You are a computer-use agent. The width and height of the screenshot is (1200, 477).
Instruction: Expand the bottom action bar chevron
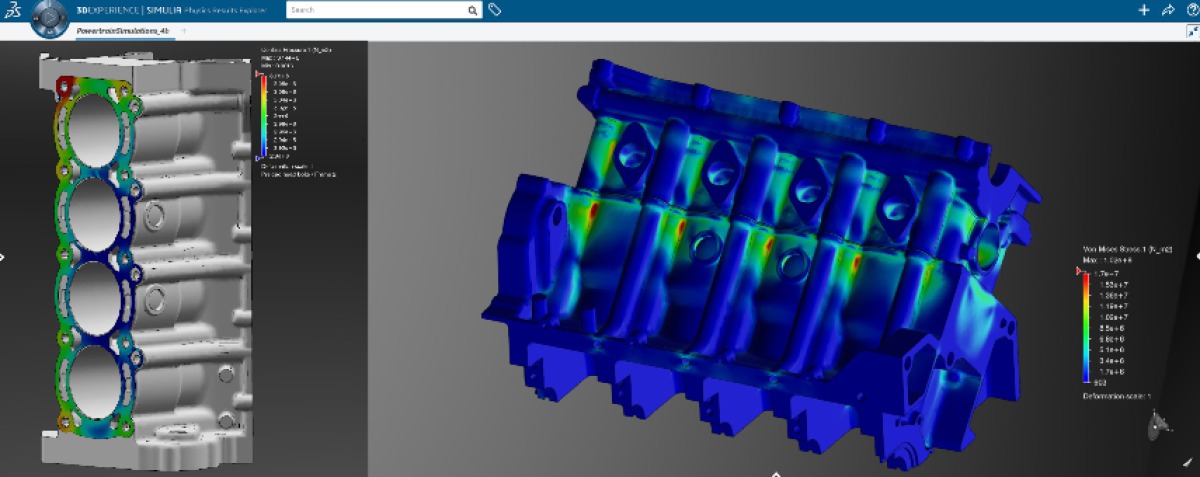[775, 472]
